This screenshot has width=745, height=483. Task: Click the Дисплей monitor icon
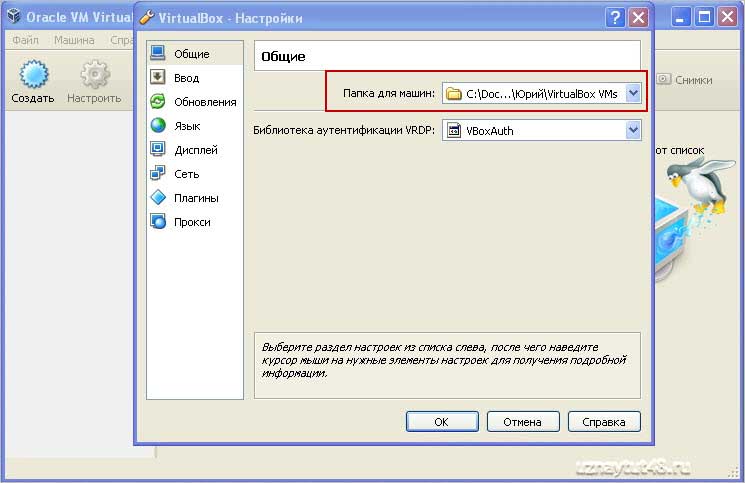(158, 149)
